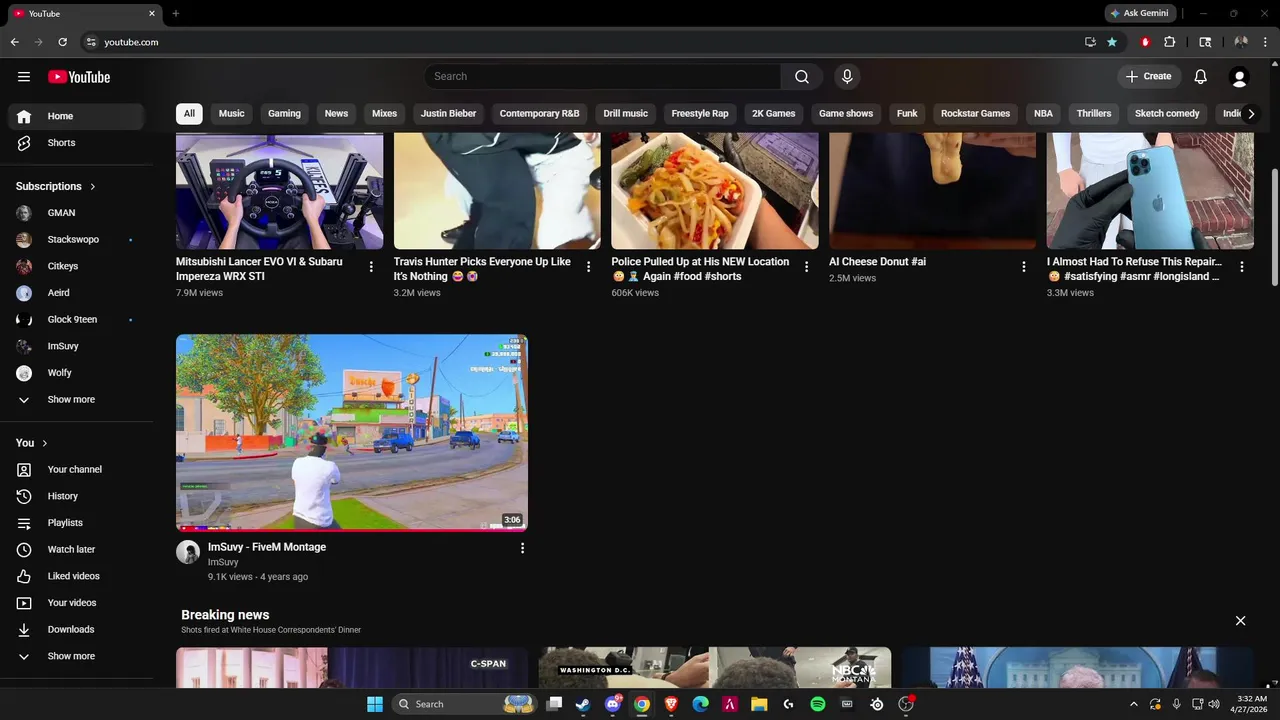Expand Subscriptions section chevron
The width and height of the screenshot is (1280, 720).
[x=93, y=187]
